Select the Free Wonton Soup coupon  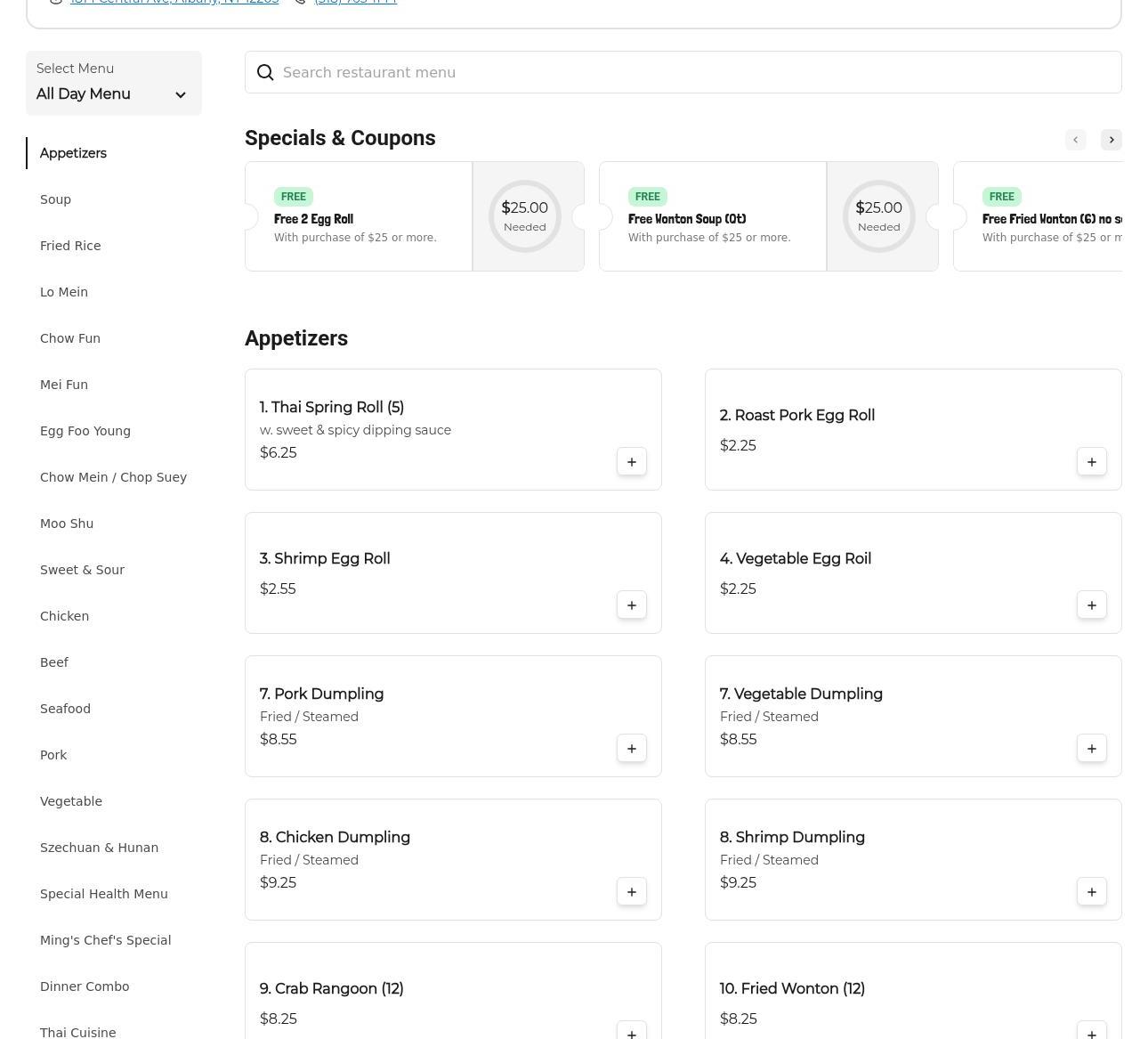(x=712, y=216)
